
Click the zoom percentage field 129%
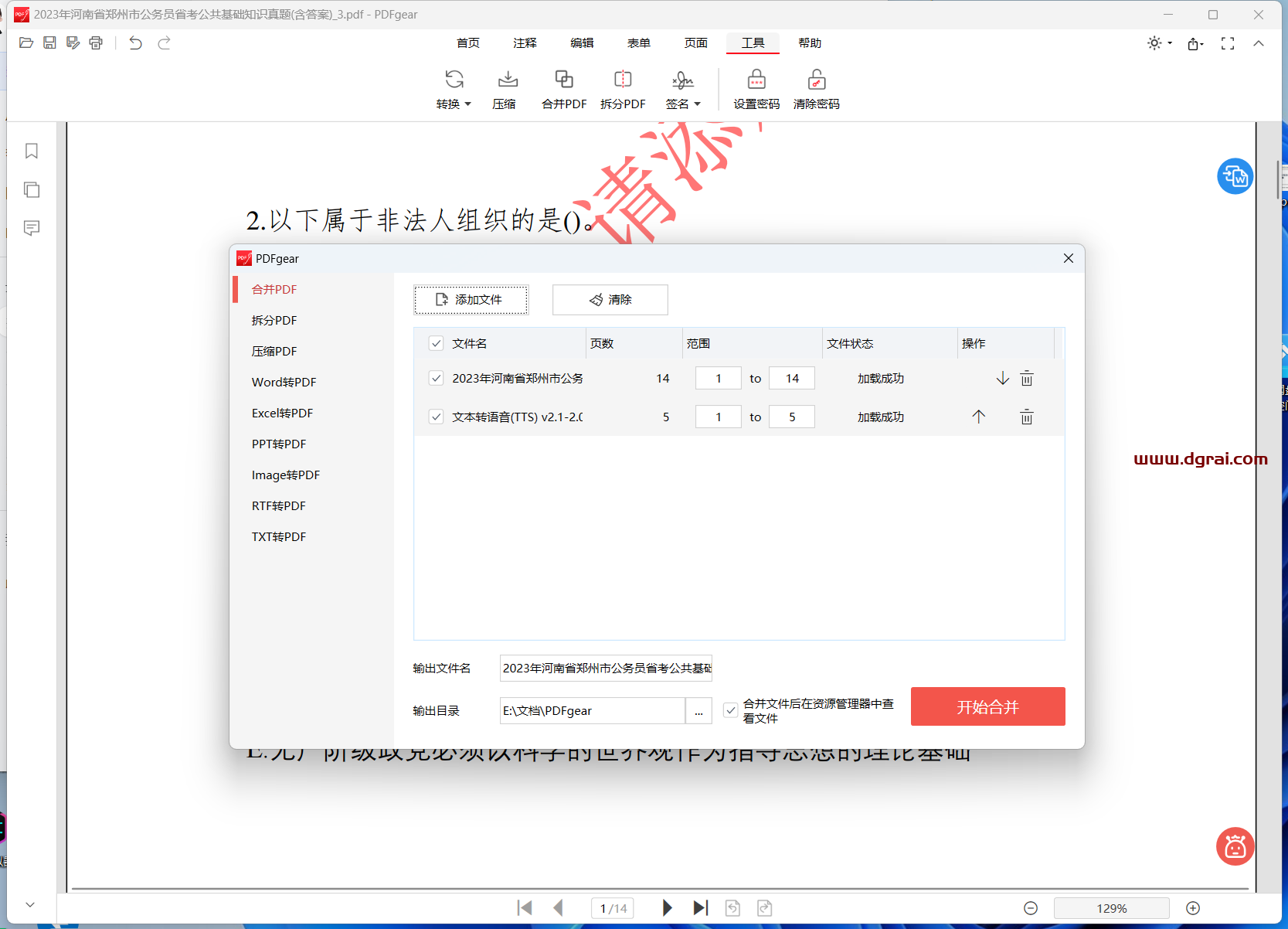click(1112, 908)
